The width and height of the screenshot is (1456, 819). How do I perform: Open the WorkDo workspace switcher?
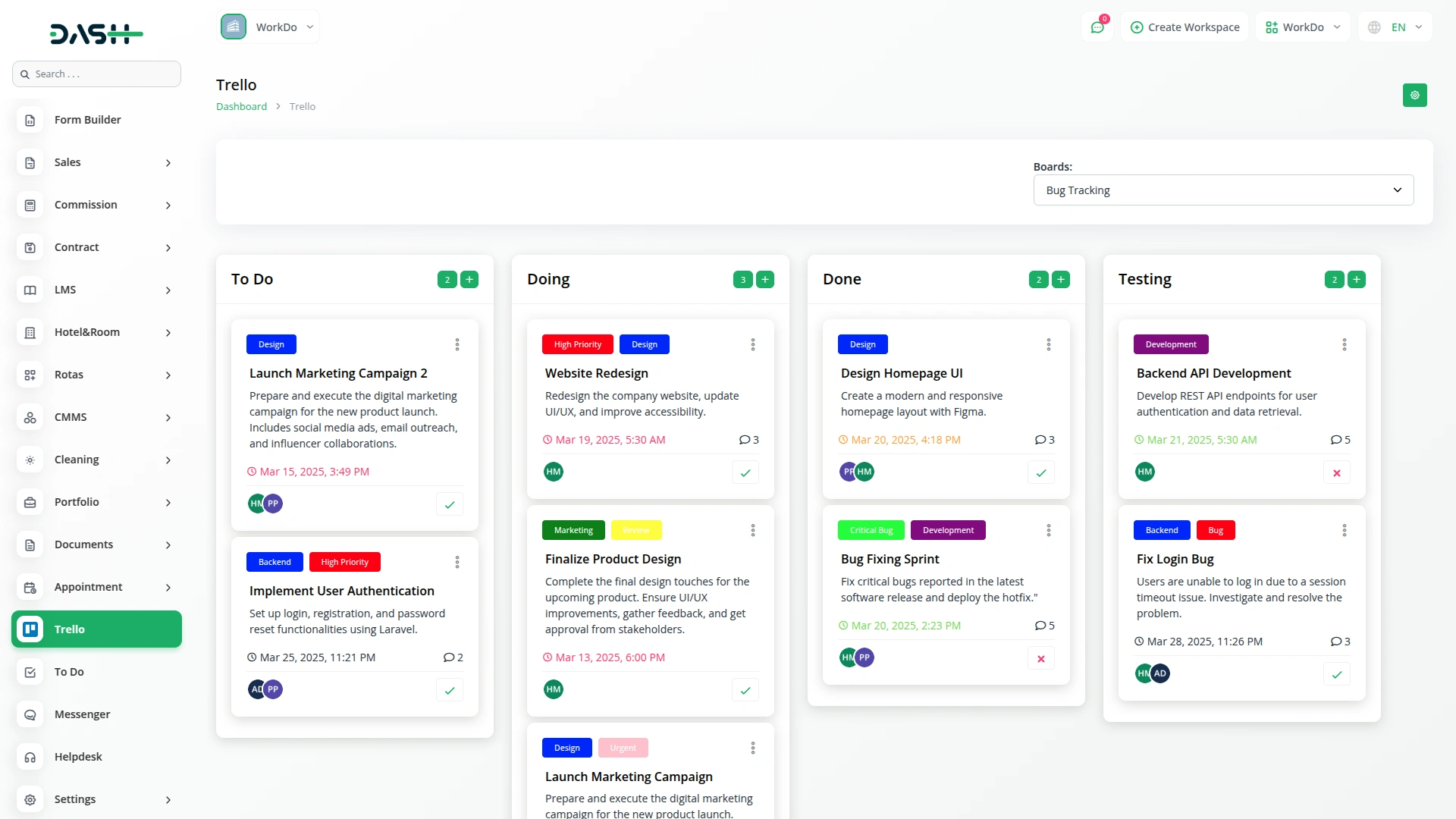1302,27
